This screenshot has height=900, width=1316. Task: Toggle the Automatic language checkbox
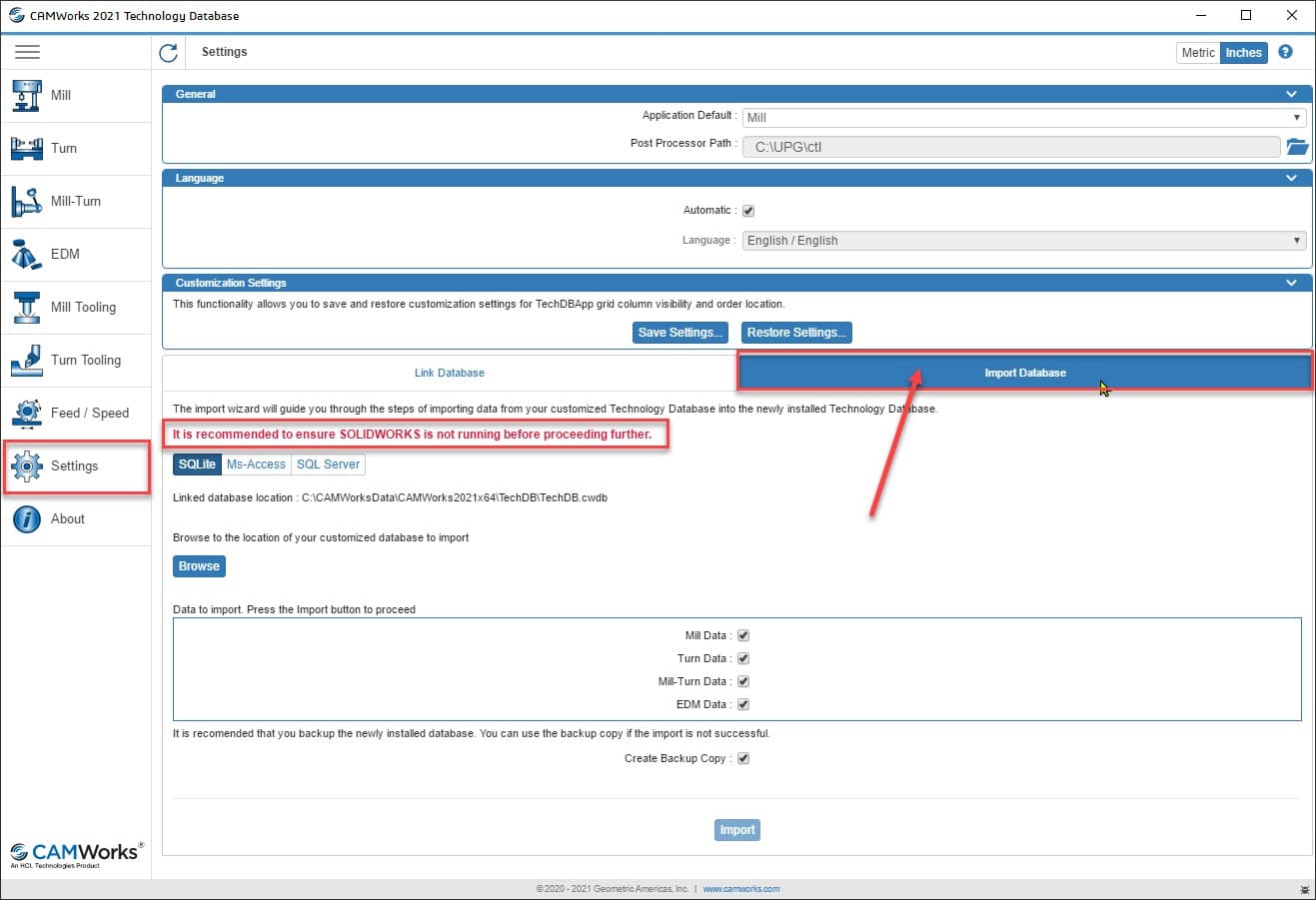point(748,211)
